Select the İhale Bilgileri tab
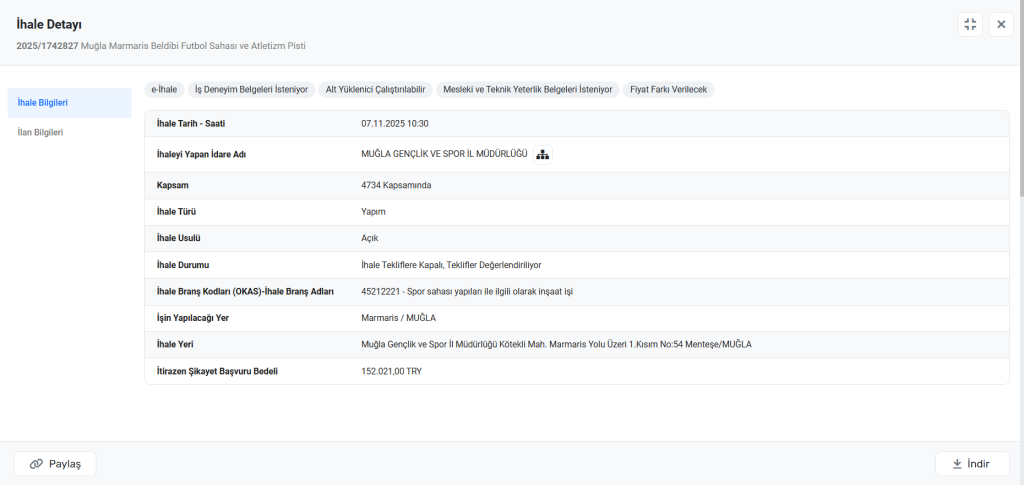 (69, 103)
